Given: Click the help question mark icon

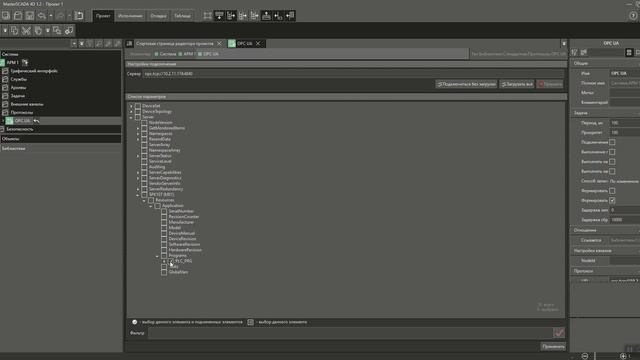Looking at the screenshot, I should tap(633, 16).
